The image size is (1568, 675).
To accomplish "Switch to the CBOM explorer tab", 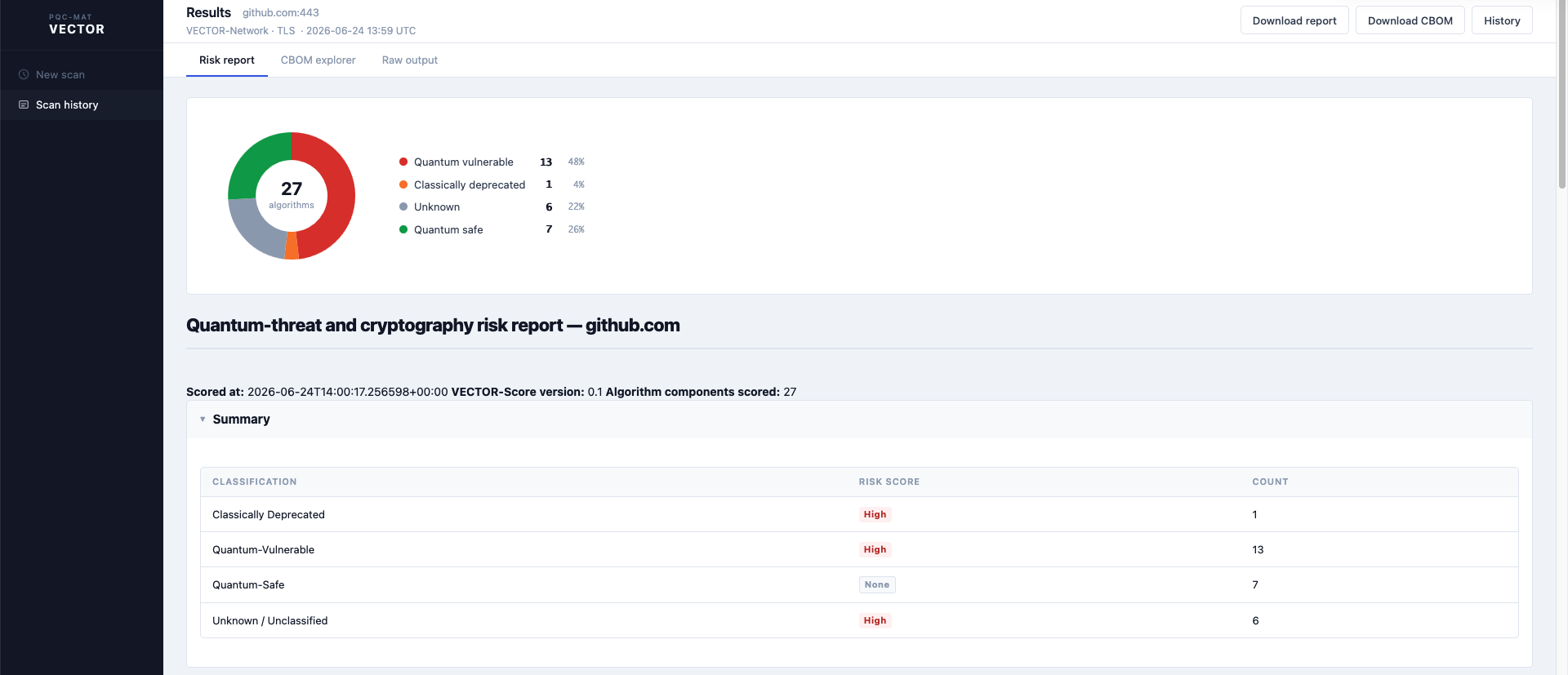I will pyautogui.click(x=318, y=60).
